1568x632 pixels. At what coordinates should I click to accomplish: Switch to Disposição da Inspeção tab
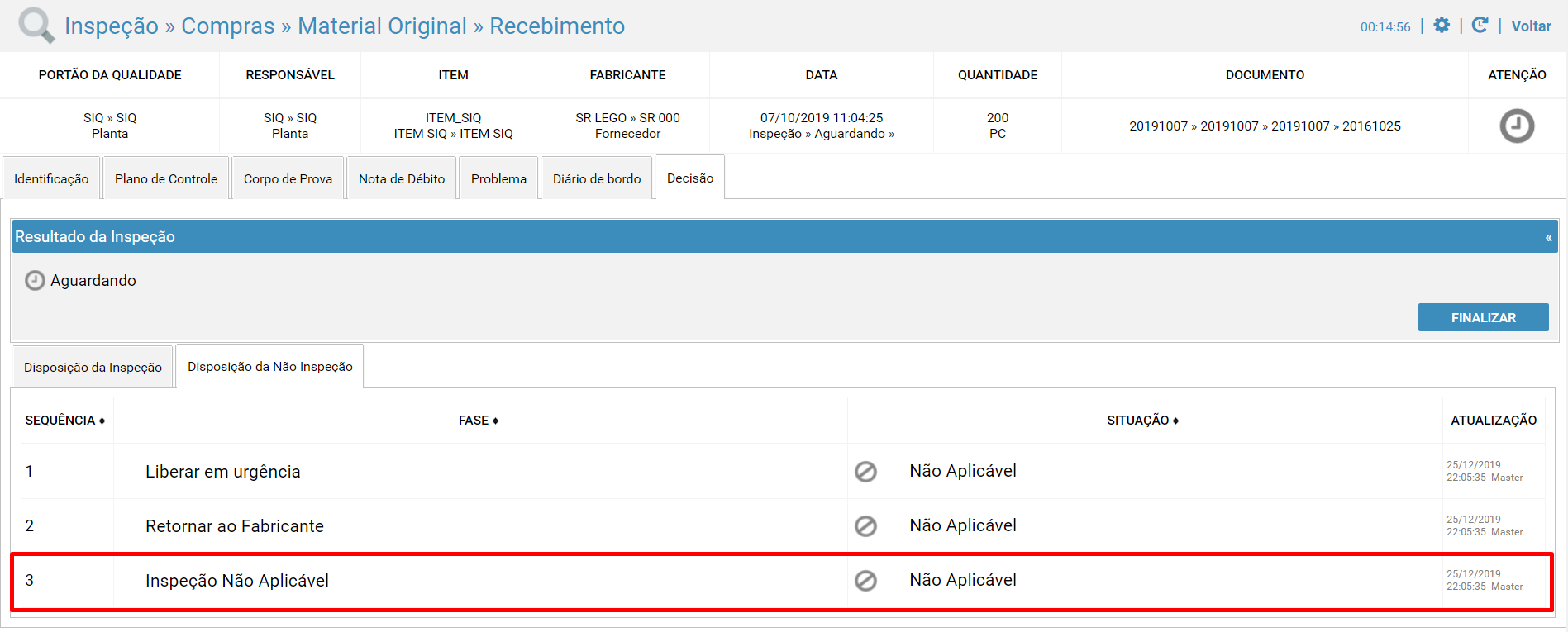coord(93,367)
